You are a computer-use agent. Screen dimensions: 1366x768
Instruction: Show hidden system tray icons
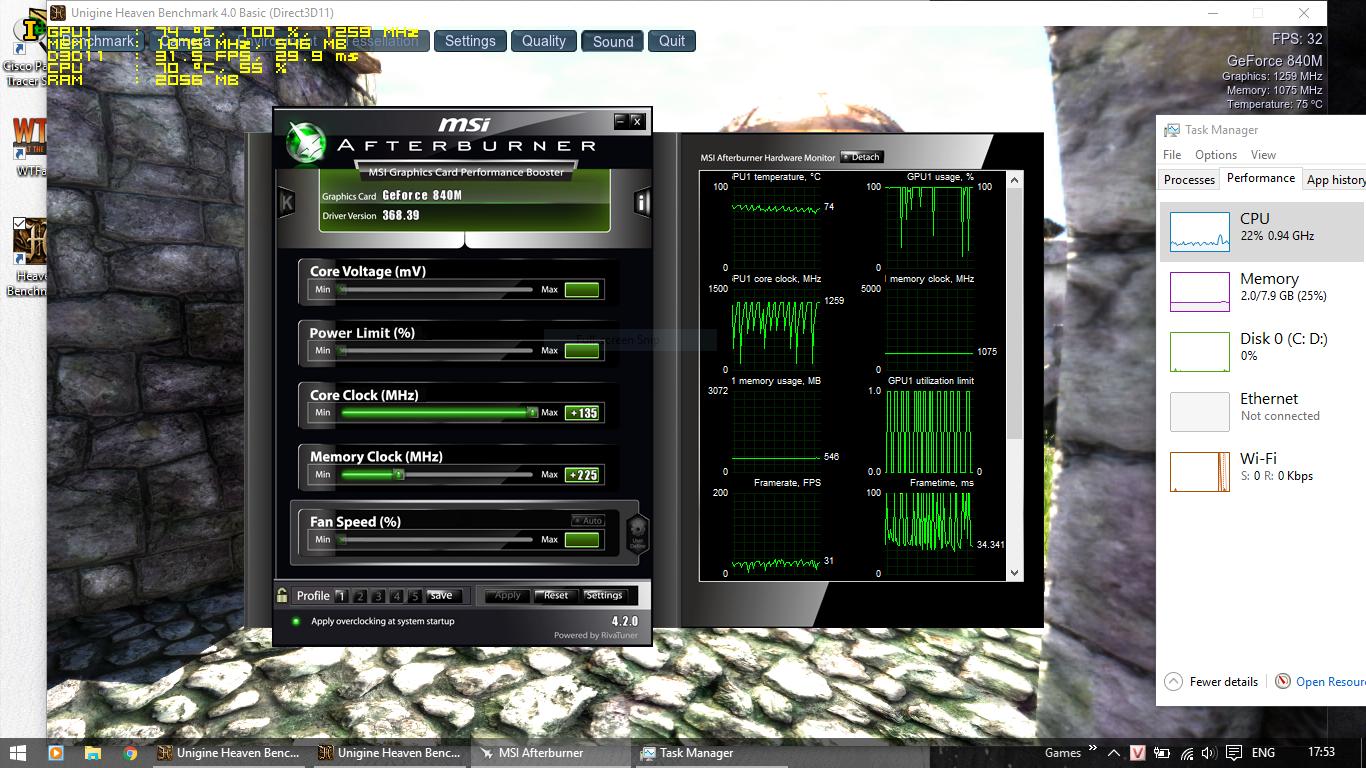coord(1116,753)
